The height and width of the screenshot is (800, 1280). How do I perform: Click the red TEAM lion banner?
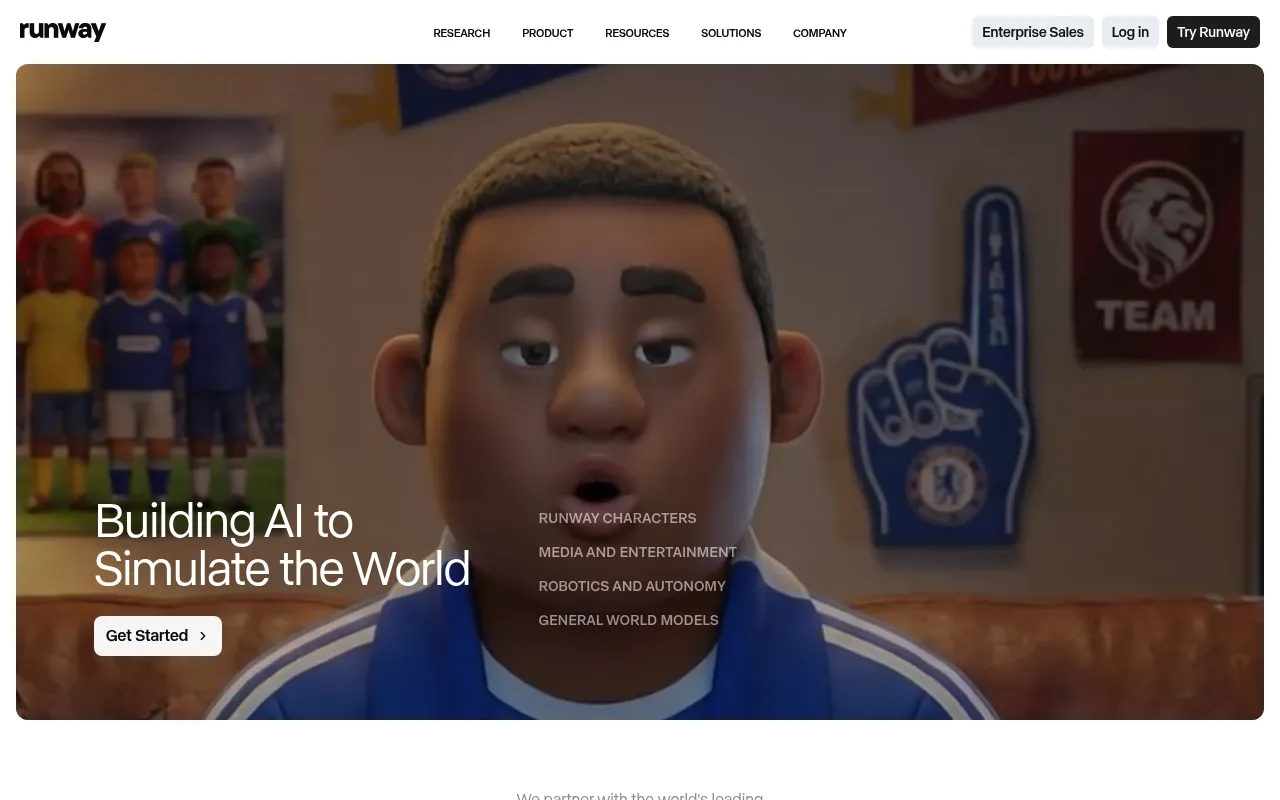click(x=1154, y=250)
